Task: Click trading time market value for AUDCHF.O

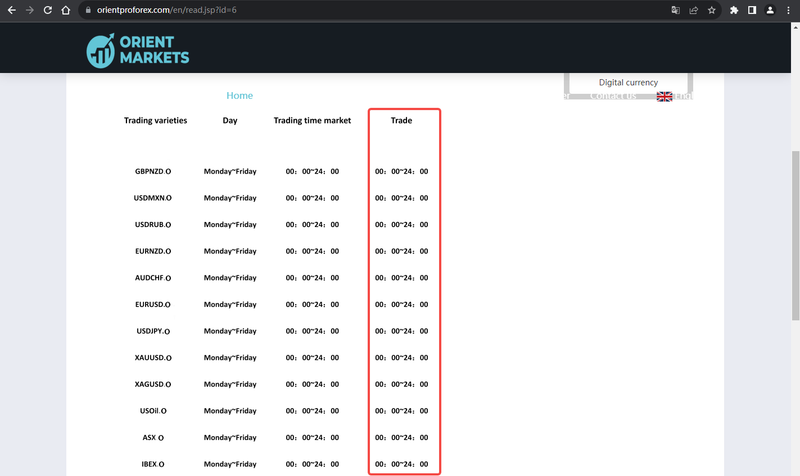Action: click(312, 278)
